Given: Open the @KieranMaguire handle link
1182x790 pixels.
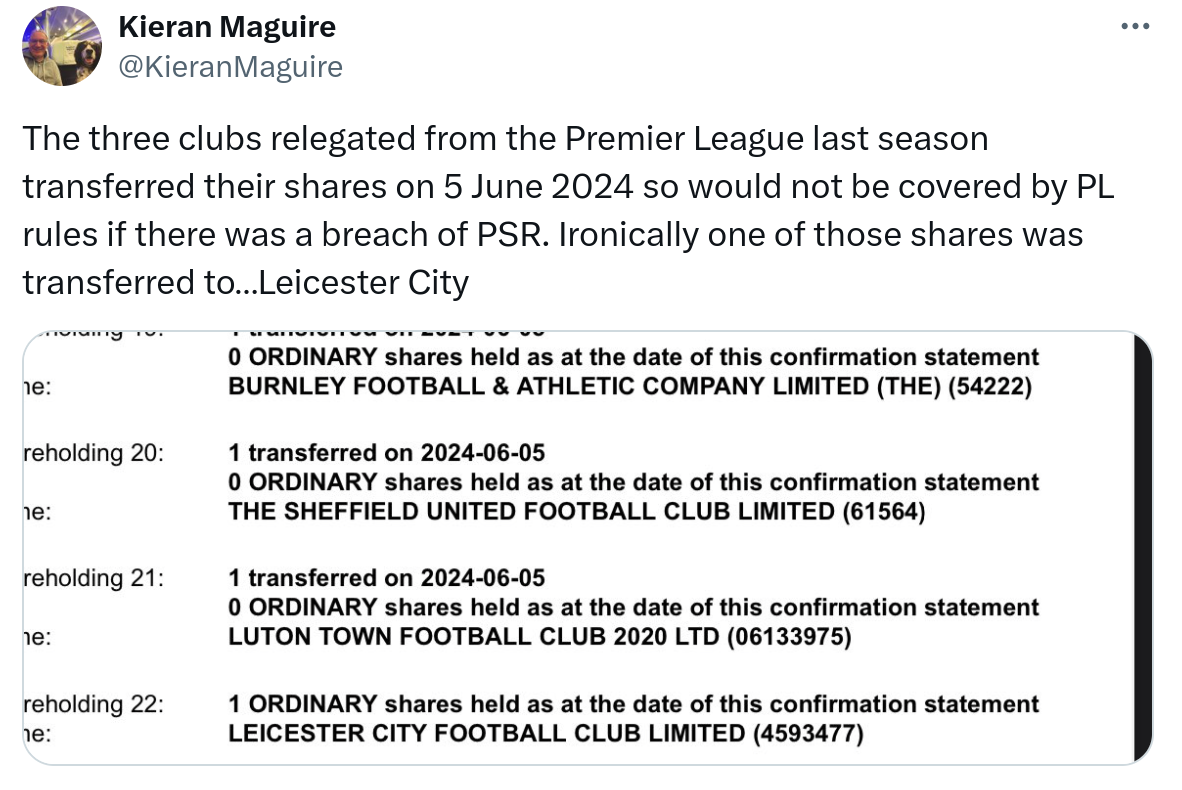Looking at the screenshot, I should click(231, 66).
